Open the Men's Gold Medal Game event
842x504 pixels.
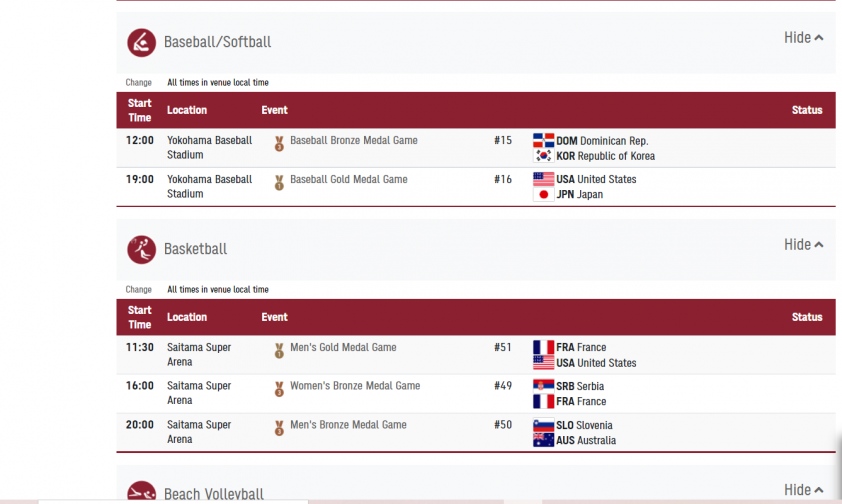click(x=343, y=347)
